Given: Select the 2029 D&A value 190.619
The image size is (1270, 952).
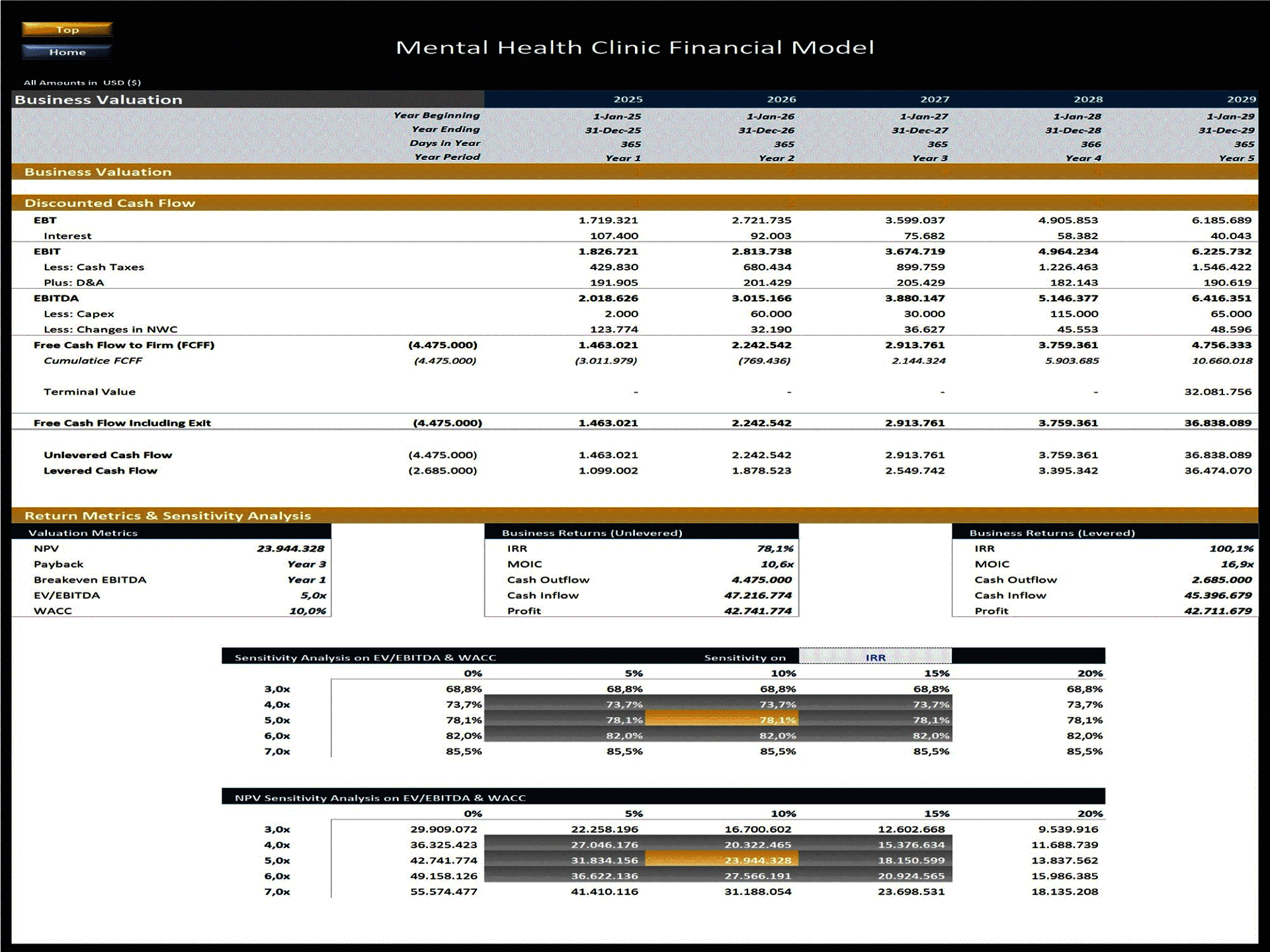Looking at the screenshot, I should pyautogui.click(x=1227, y=282).
